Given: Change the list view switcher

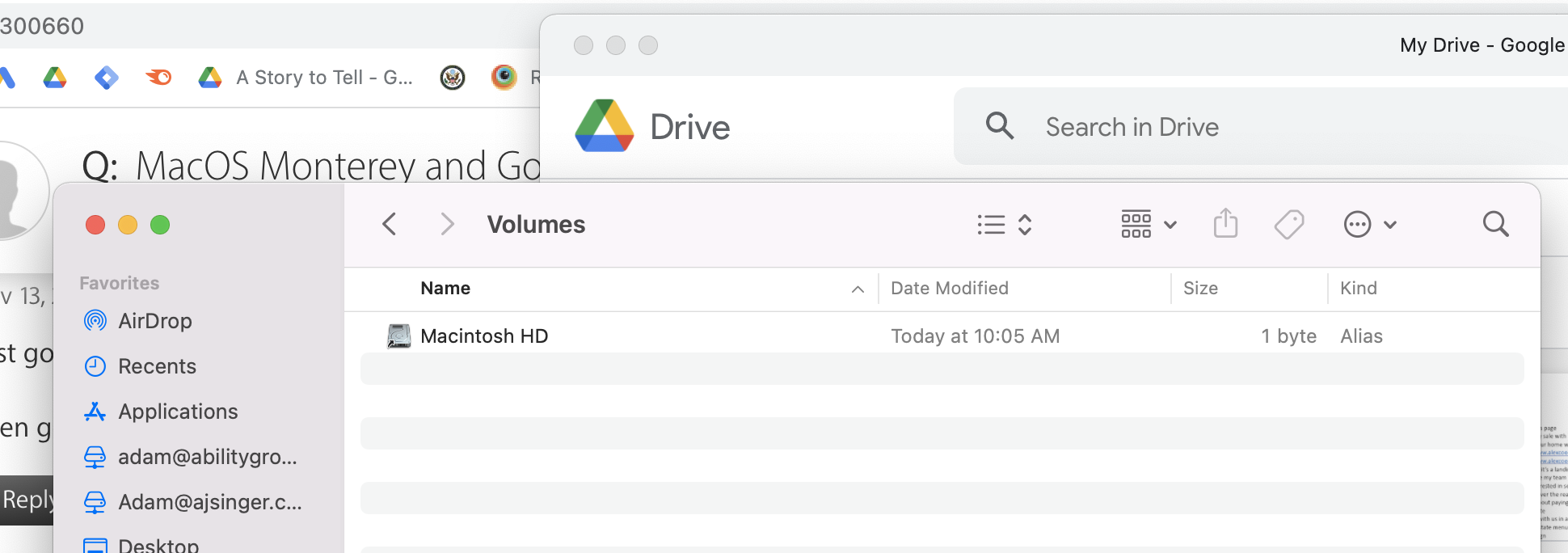Looking at the screenshot, I should click(1004, 224).
